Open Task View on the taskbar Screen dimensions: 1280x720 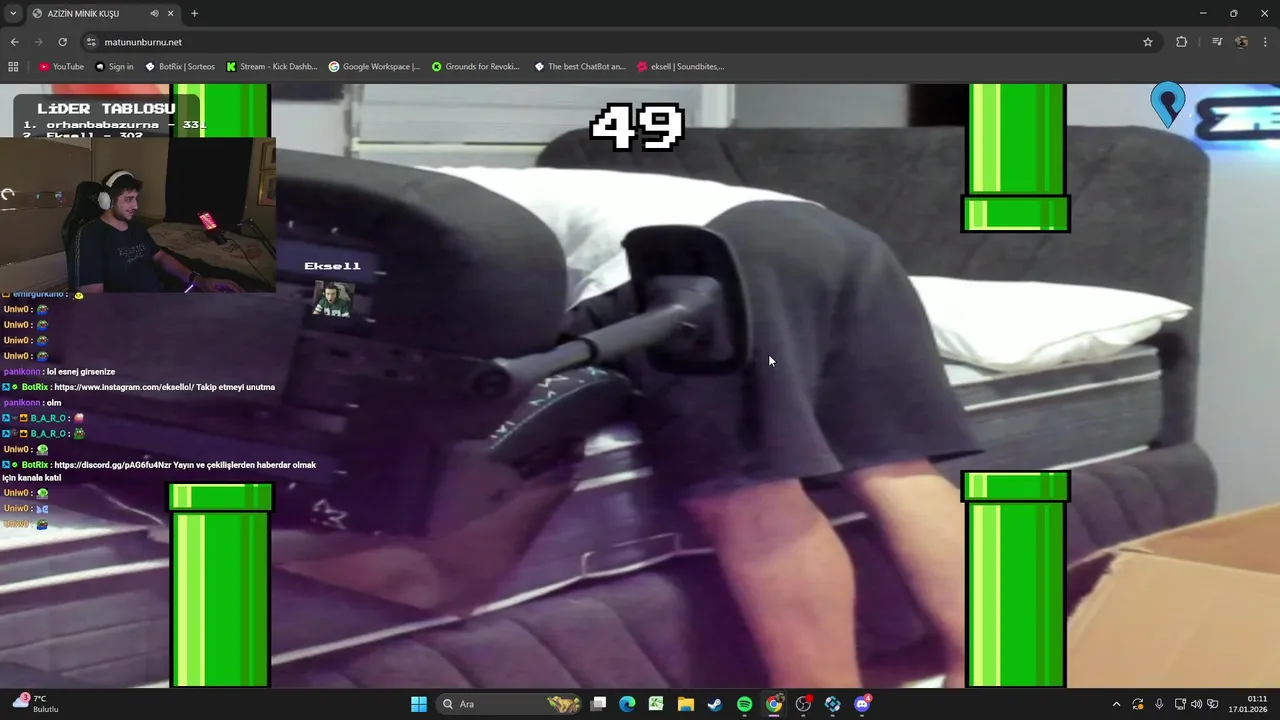pos(598,704)
